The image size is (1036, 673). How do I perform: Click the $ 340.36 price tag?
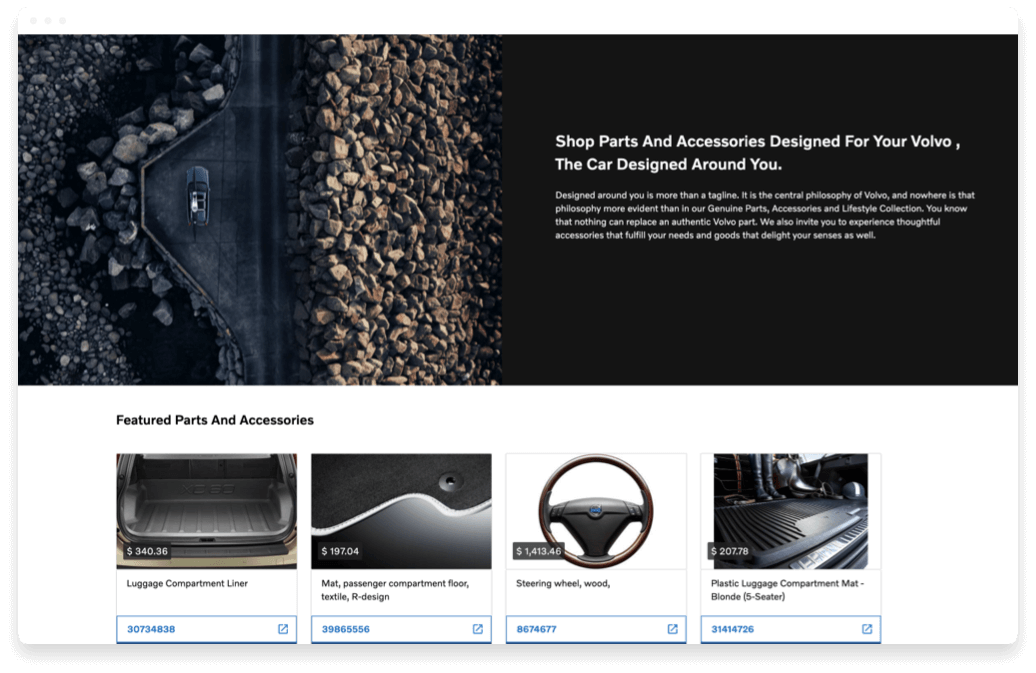click(147, 551)
